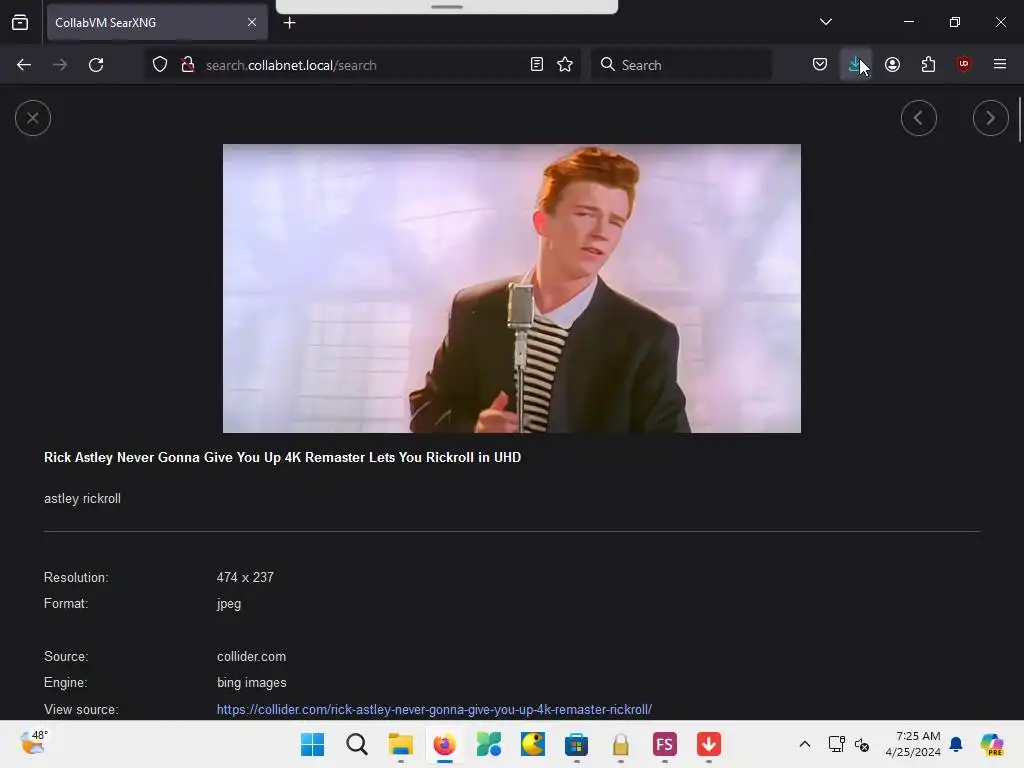The width and height of the screenshot is (1024, 768).
Task: Open network status tray icon
Action: point(836,744)
